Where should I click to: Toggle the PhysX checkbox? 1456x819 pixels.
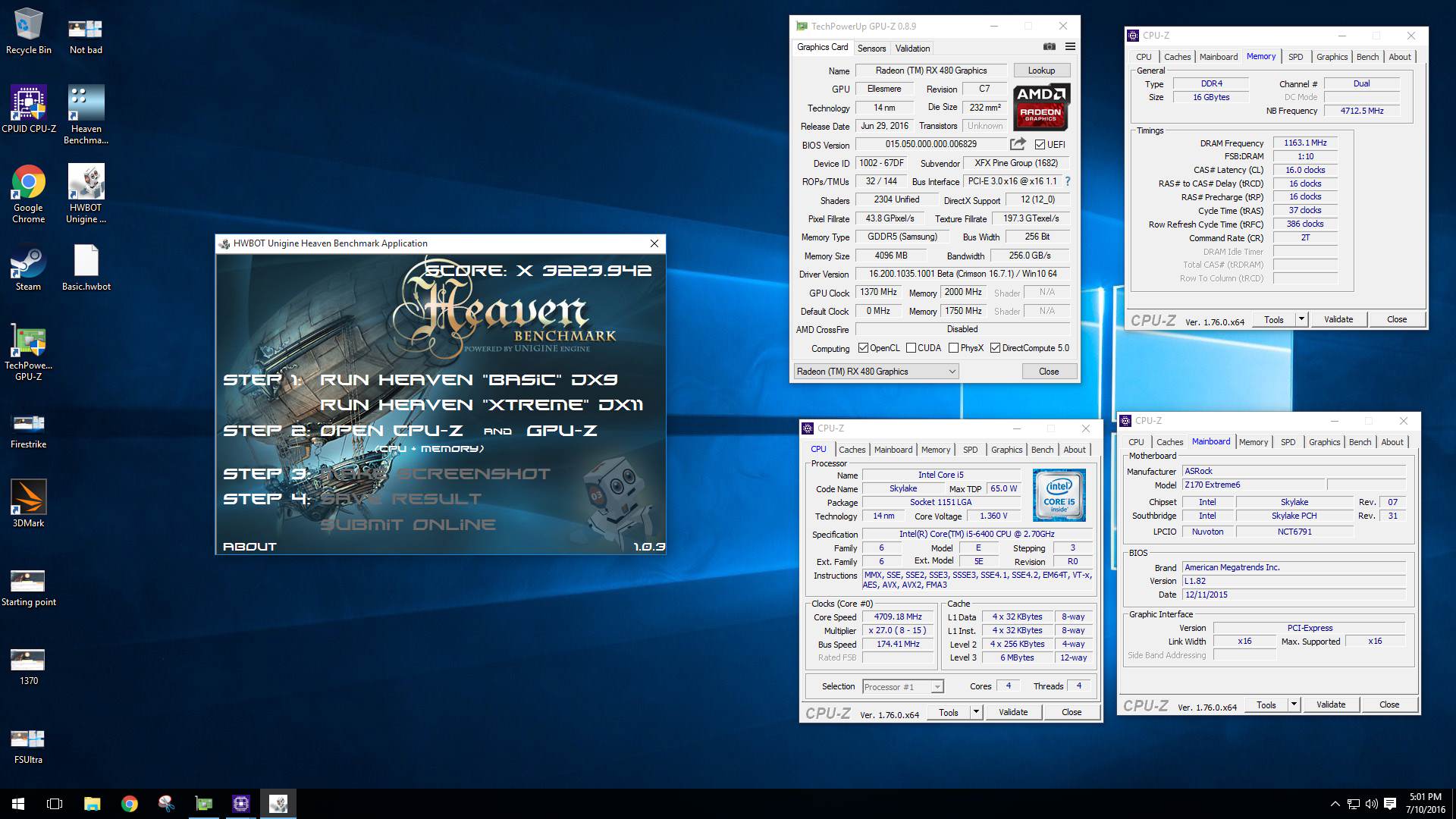point(953,348)
